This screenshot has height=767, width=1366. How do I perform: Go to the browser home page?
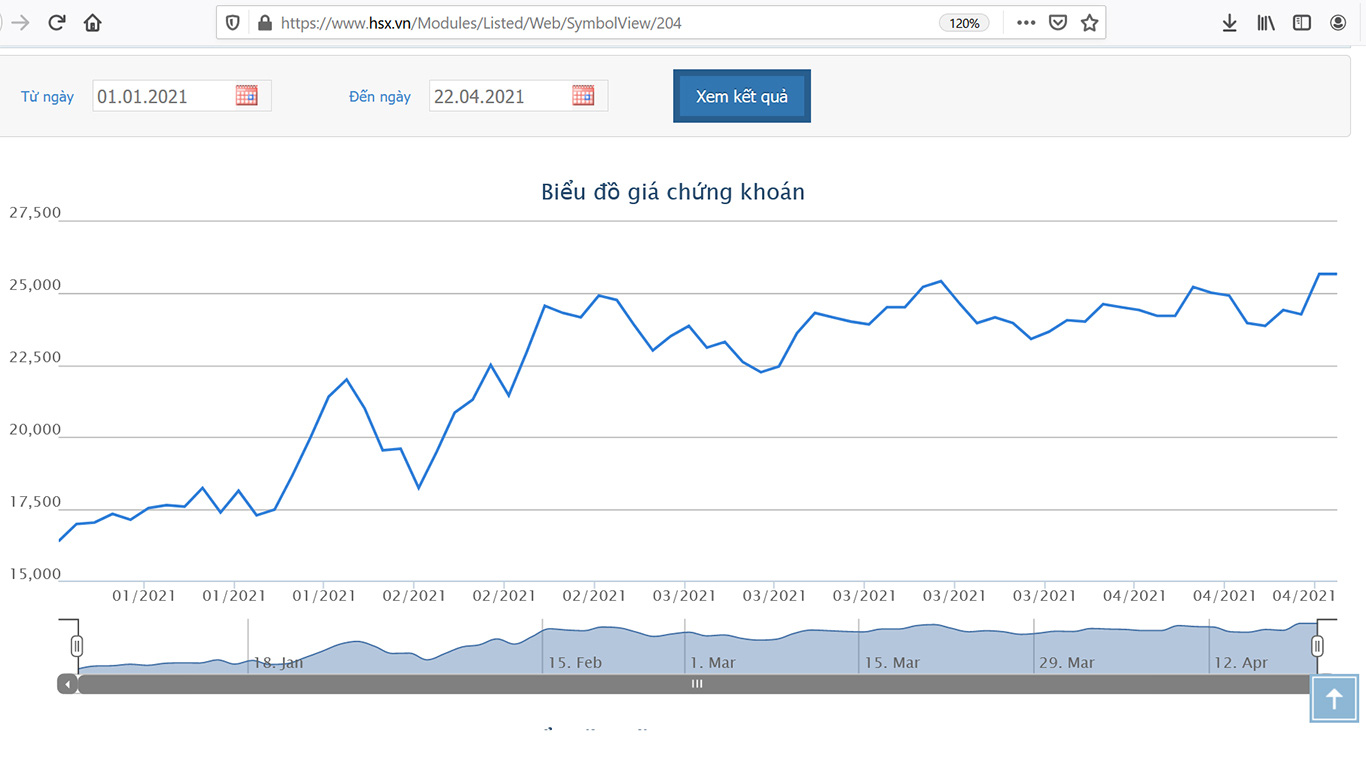click(x=93, y=22)
